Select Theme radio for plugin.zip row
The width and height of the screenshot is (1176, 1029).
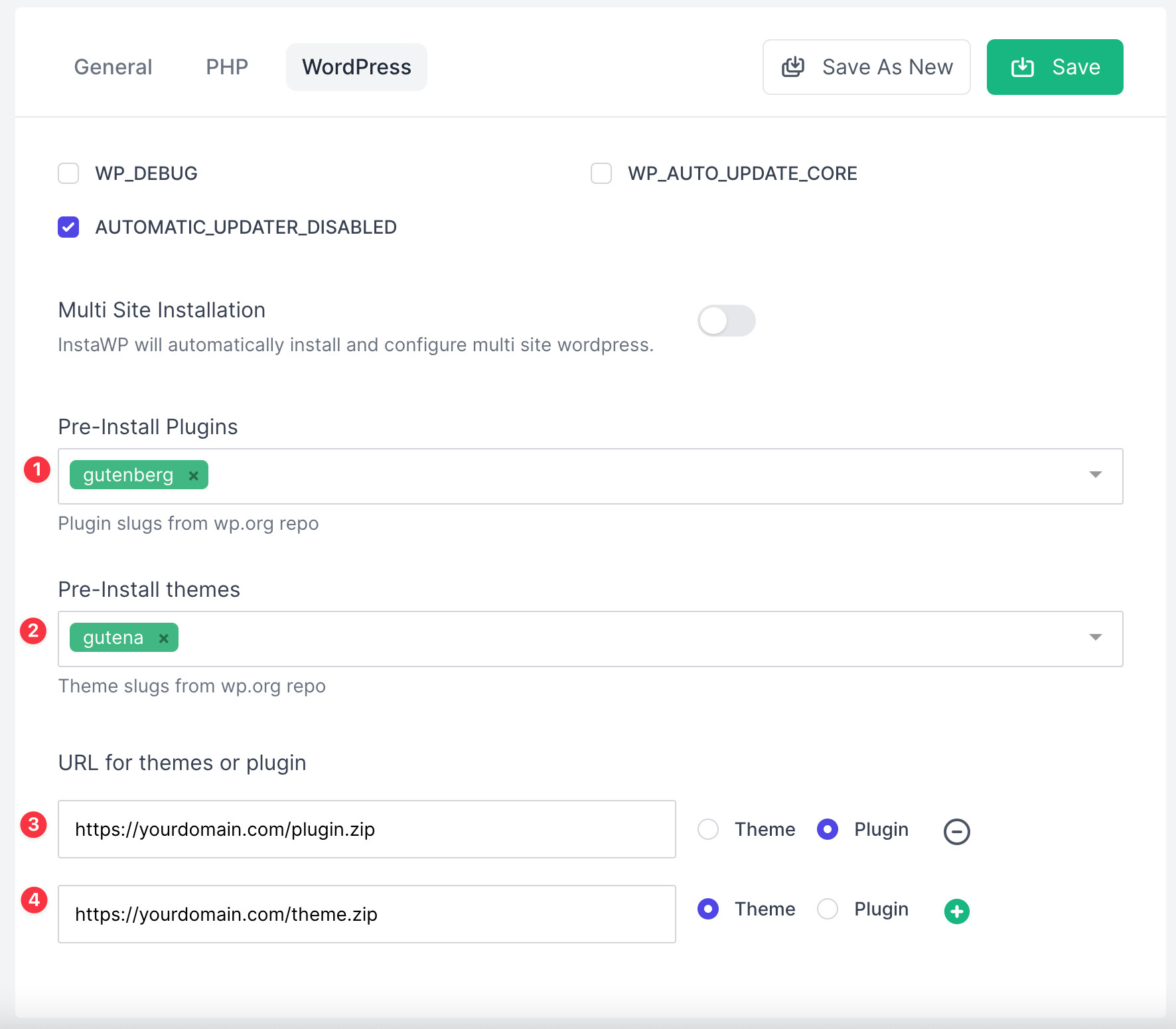click(x=708, y=829)
